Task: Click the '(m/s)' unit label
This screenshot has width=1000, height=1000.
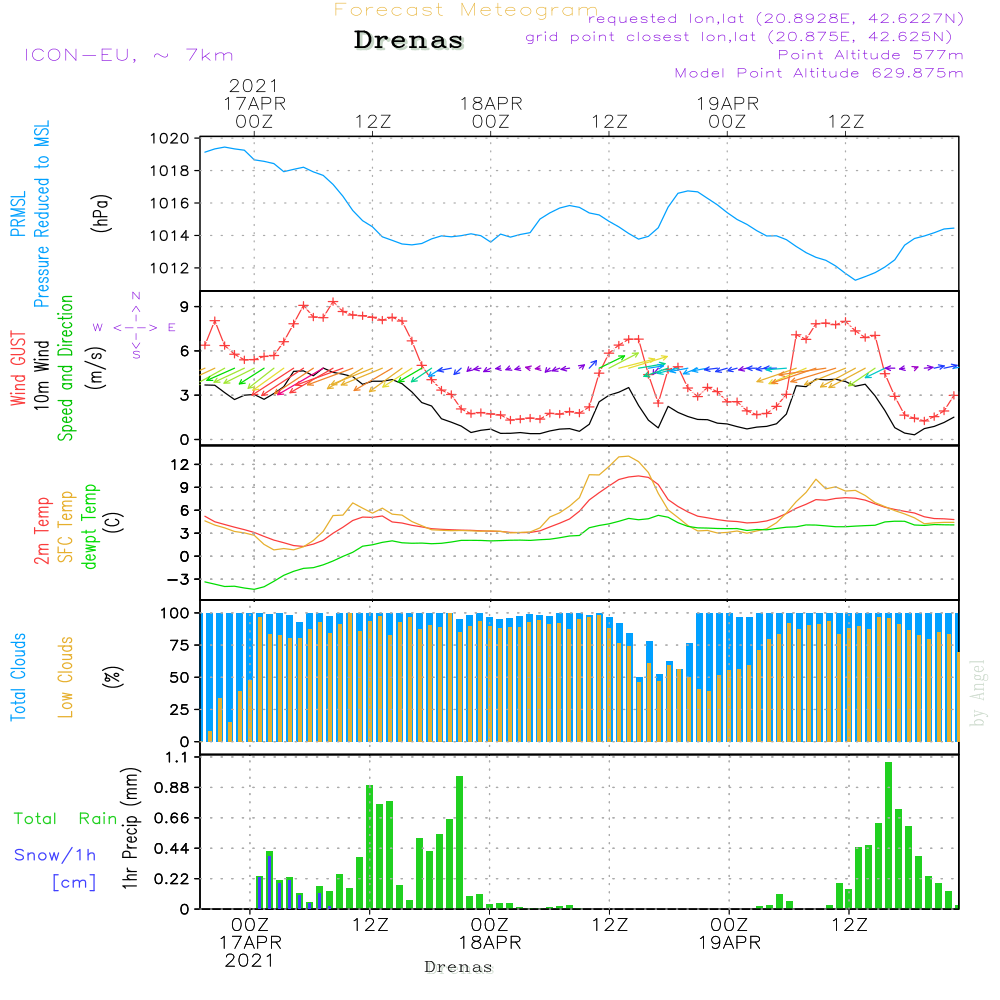Action: (97, 368)
